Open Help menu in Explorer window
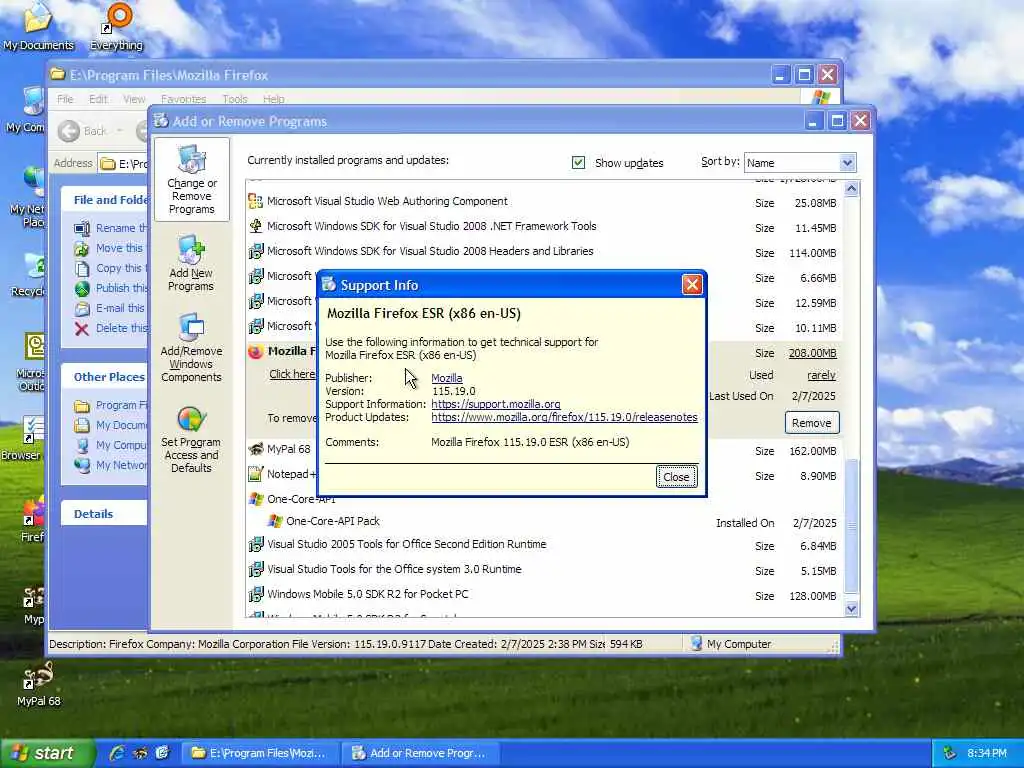1024x768 pixels. tap(274, 99)
